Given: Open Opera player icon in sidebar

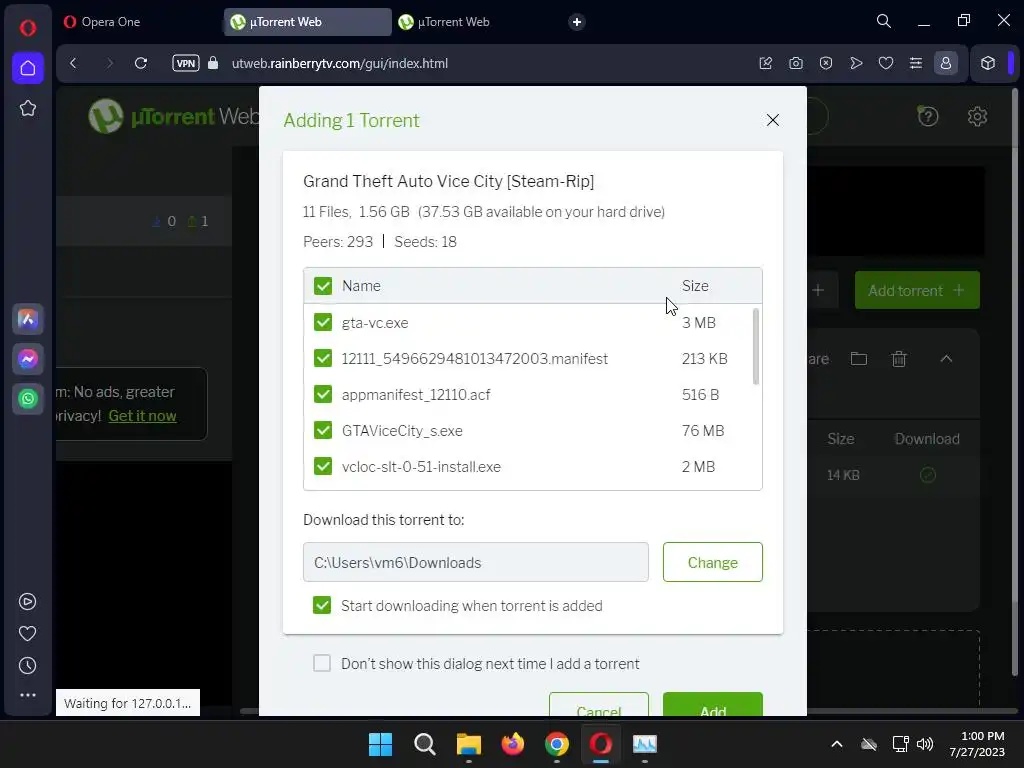Looking at the screenshot, I should (x=27, y=601).
